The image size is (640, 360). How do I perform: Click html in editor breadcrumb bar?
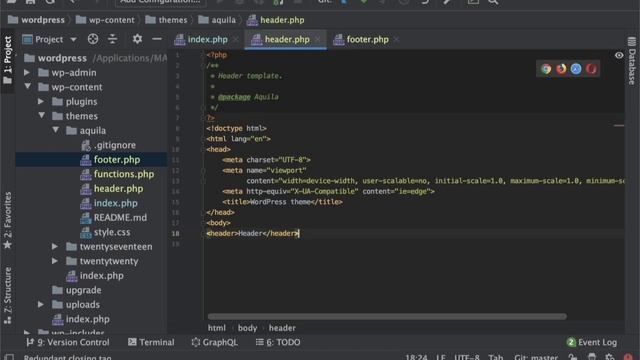(x=216, y=328)
